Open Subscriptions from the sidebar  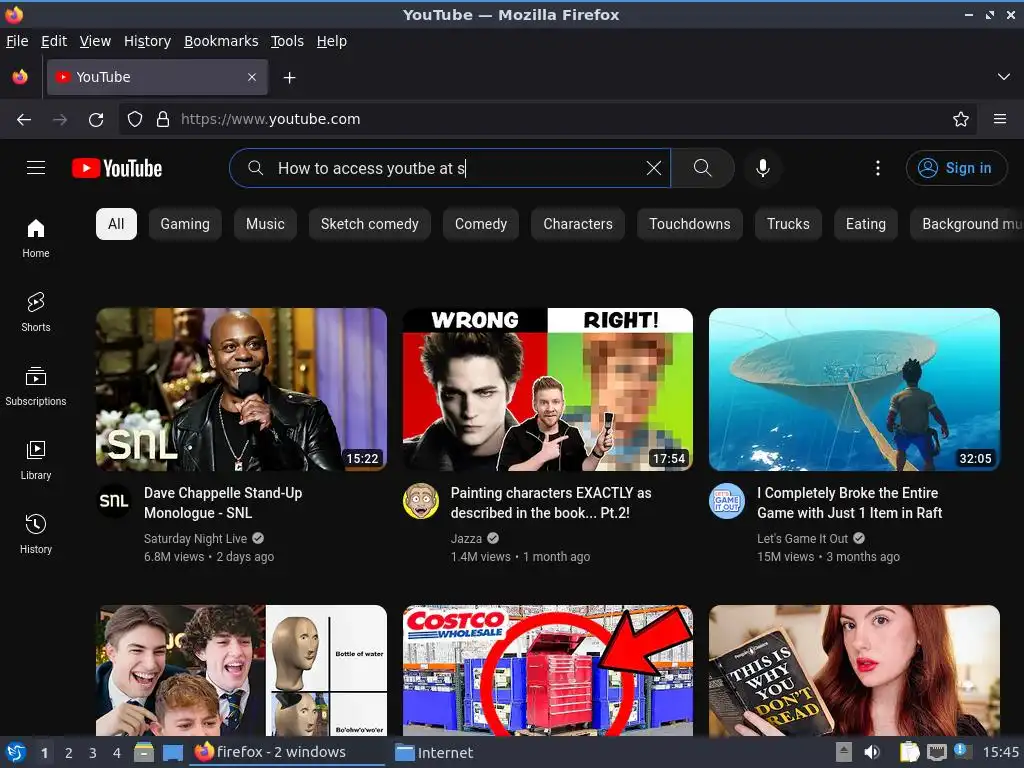click(x=36, y=387)
